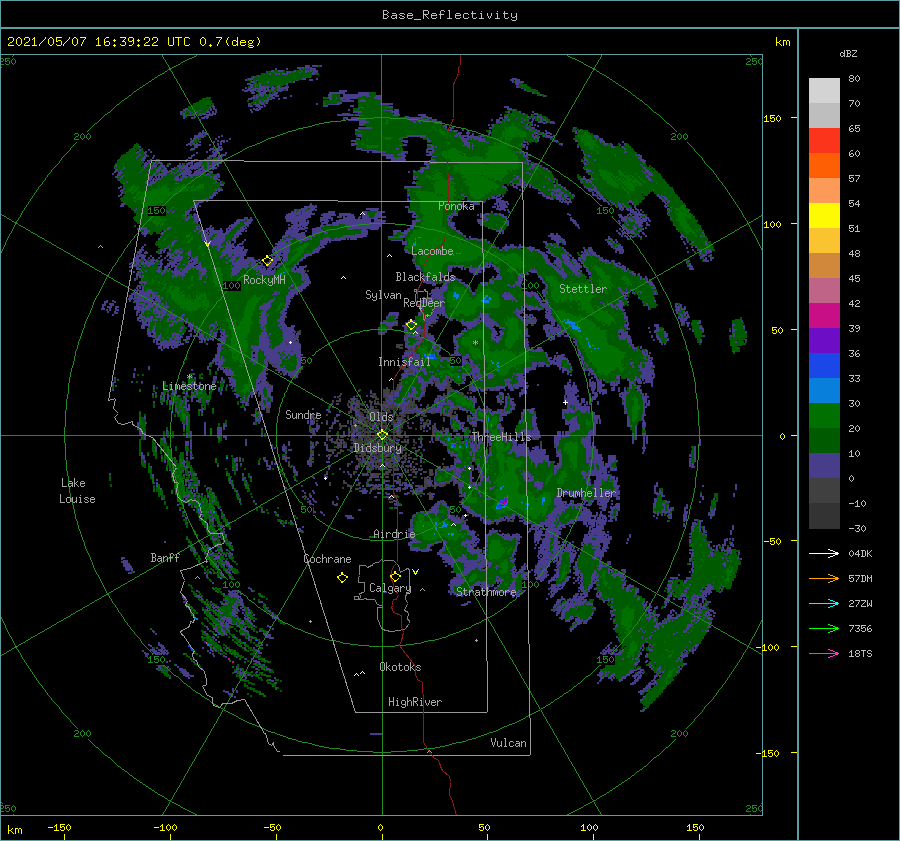The image size is (900, 841).
Task: Click the Vulcan label
Action: [x=509, y=743]
